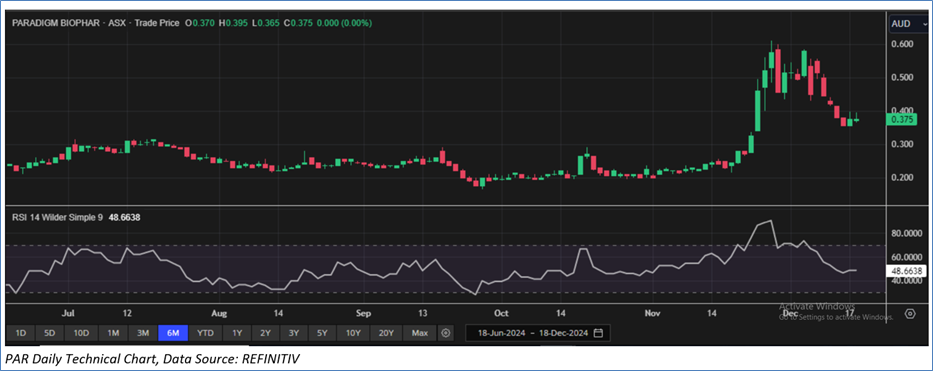Switch chart to 3M range
Viewport: 933px width, 371px height.
coord(143,333)
